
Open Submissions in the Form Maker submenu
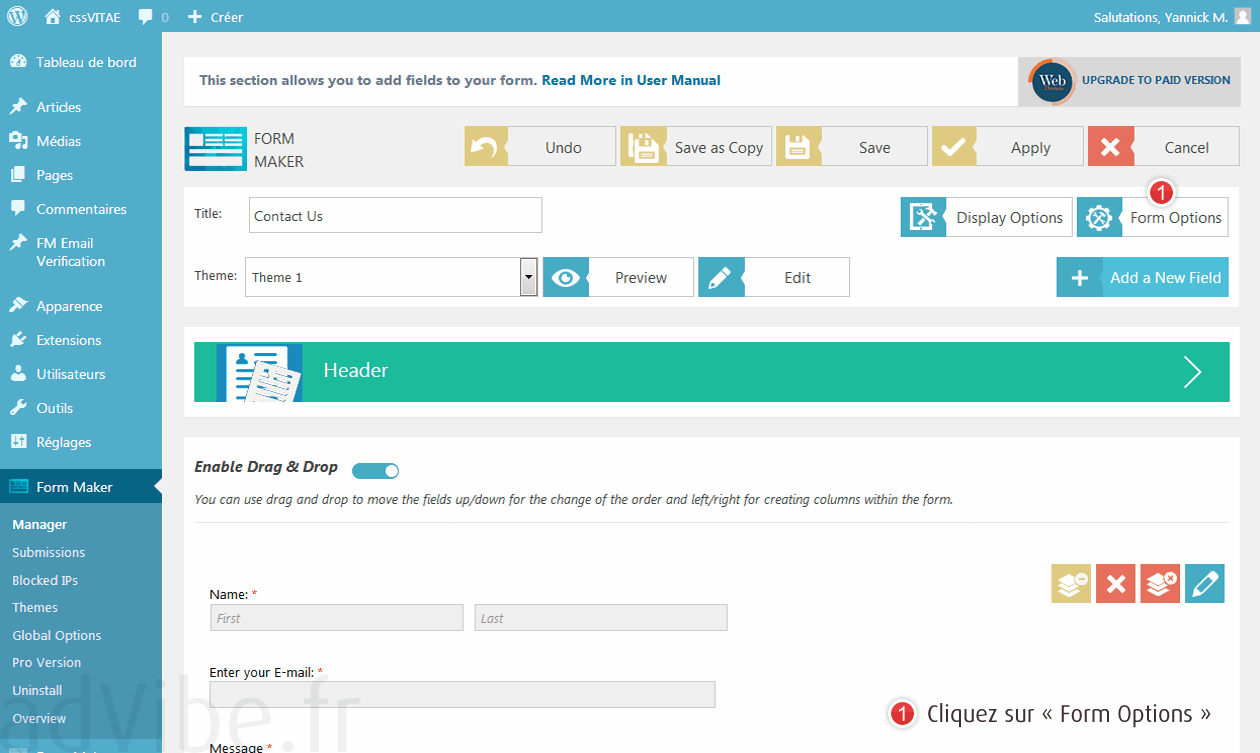click(x=49, y=552)
